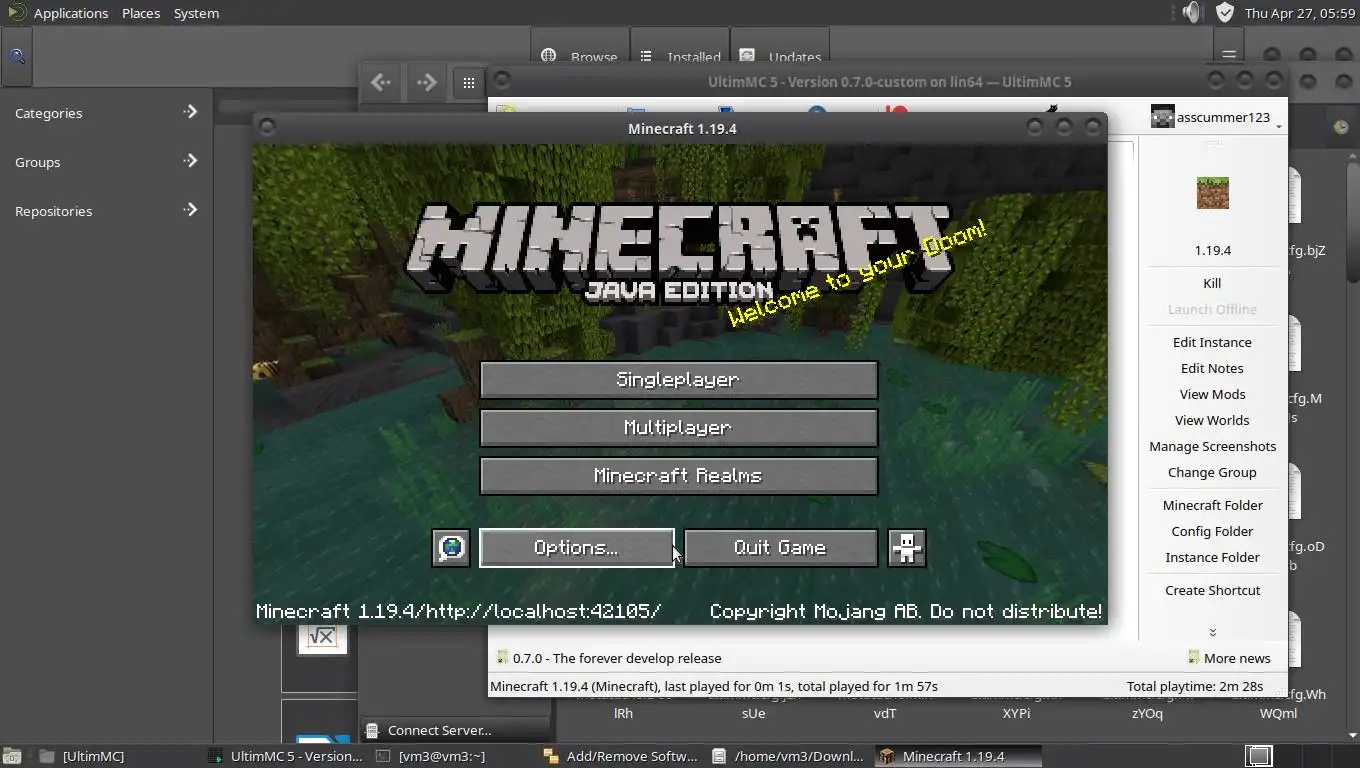Kill the running instance in UltimMC
Screen dimensions: 1360x768
tap(1212, 283)
